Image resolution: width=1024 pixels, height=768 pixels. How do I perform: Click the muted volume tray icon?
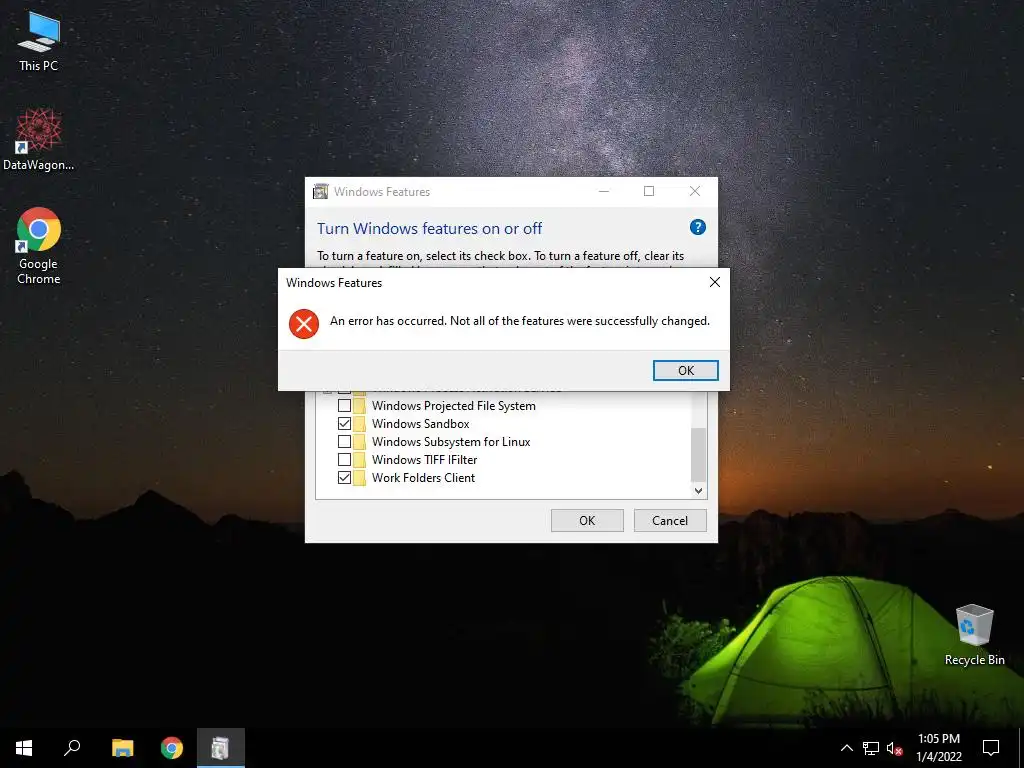895,748
